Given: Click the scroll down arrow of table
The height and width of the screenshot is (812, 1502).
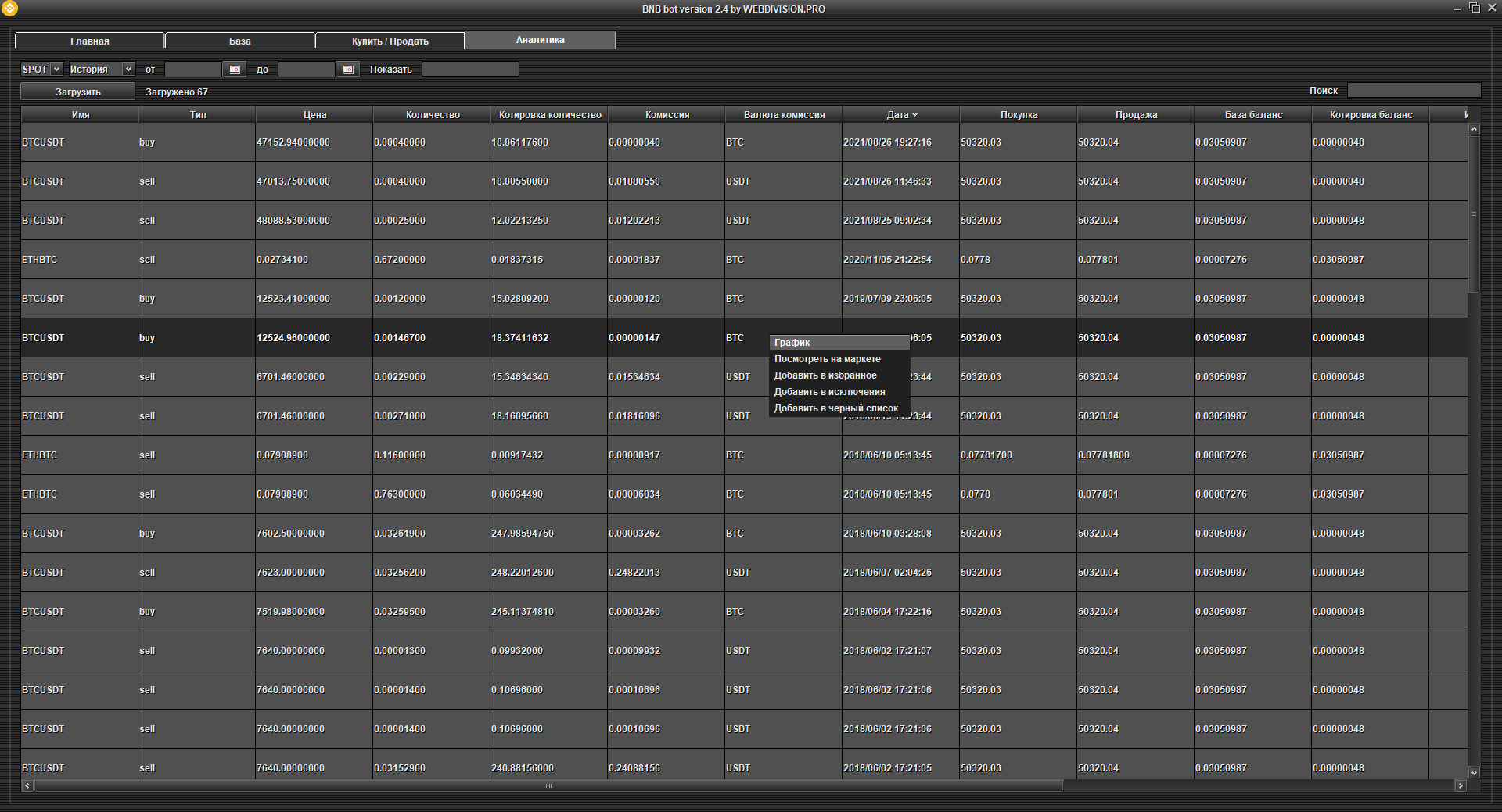Looking at the screenshot, I should coord(1474,772).
